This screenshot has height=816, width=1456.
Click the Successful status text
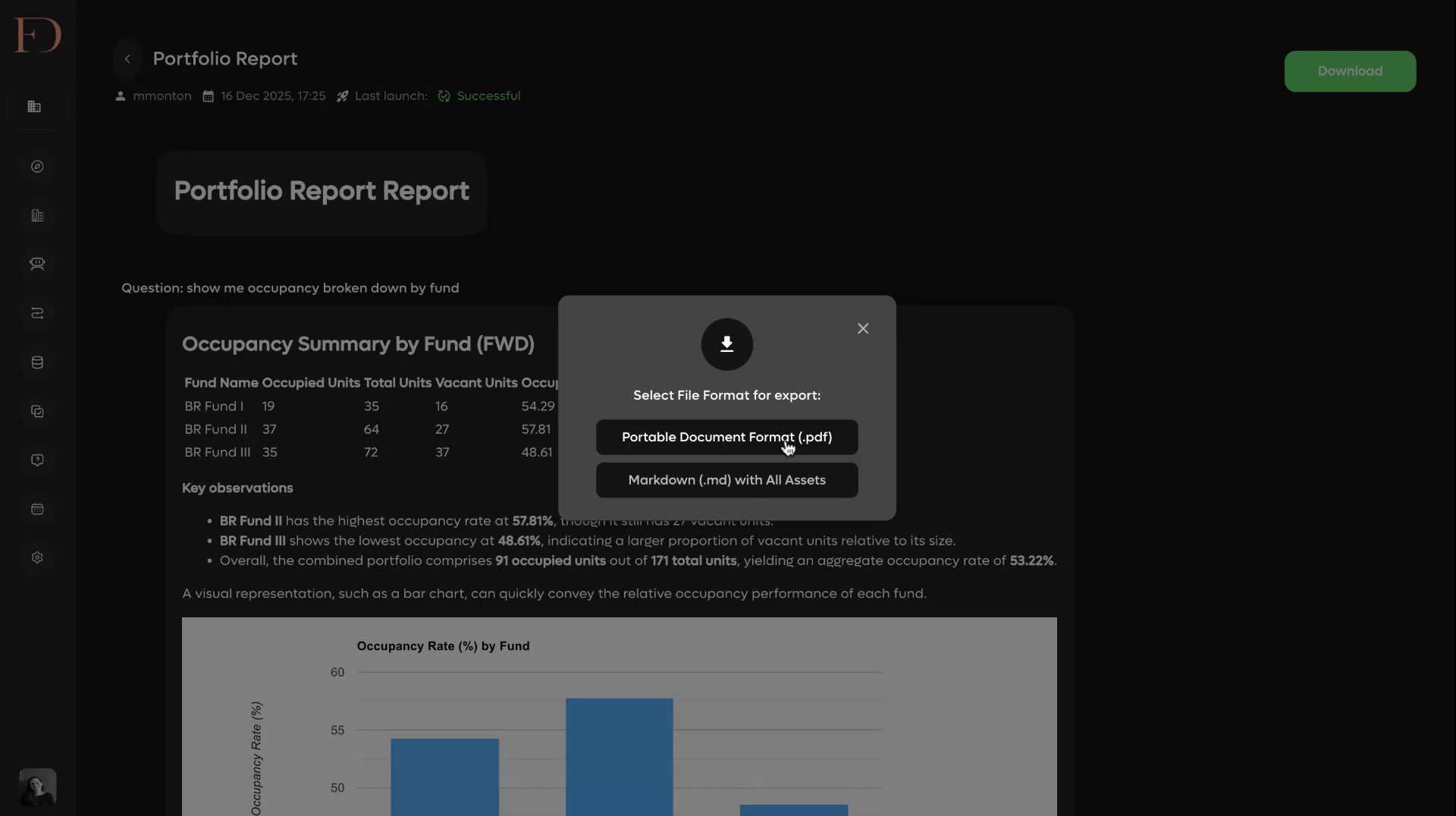point(488,96)
